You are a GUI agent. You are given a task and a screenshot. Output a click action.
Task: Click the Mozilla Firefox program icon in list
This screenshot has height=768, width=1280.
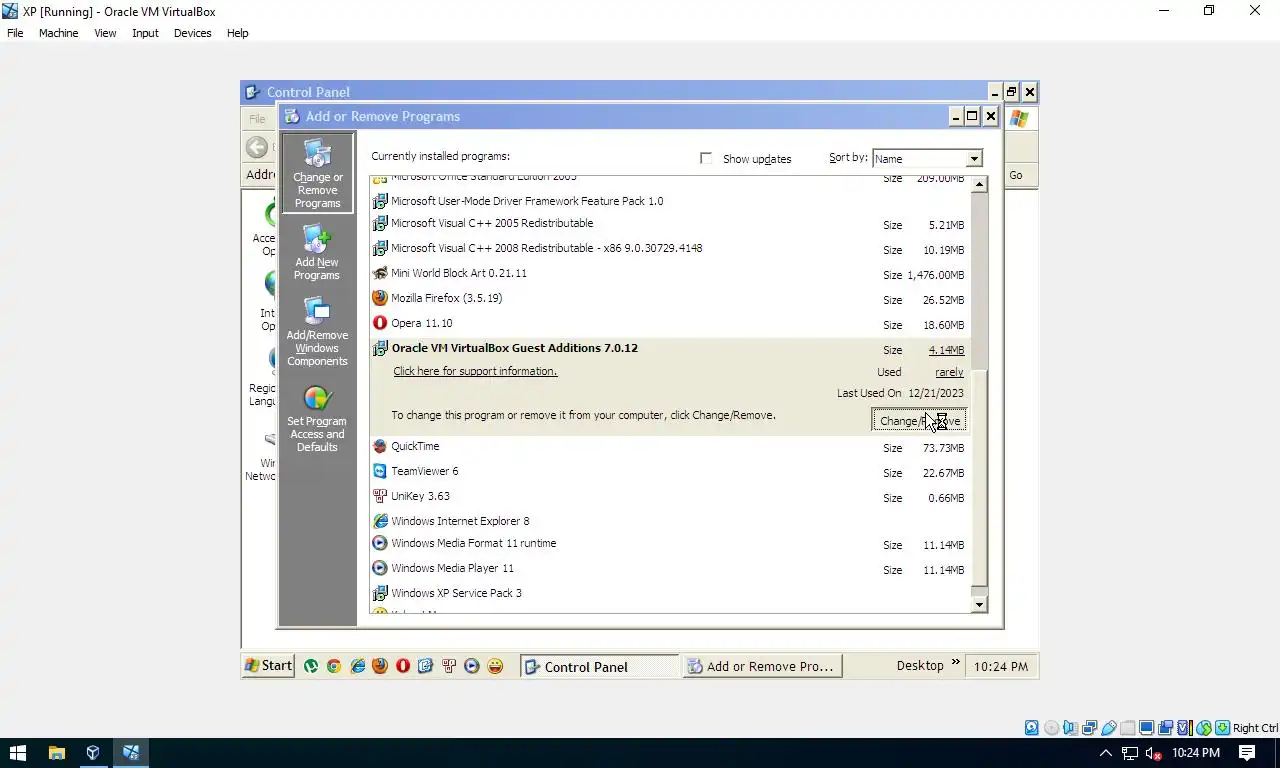[x=380, y=298]
